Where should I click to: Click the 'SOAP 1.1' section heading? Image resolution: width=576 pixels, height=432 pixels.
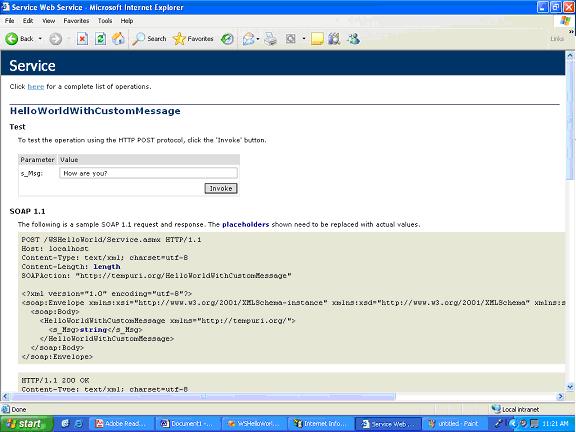tap(28, 211)
